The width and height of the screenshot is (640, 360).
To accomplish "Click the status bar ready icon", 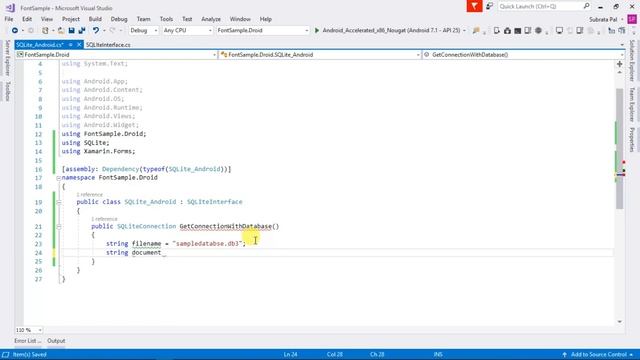I will tap(6, 354).
